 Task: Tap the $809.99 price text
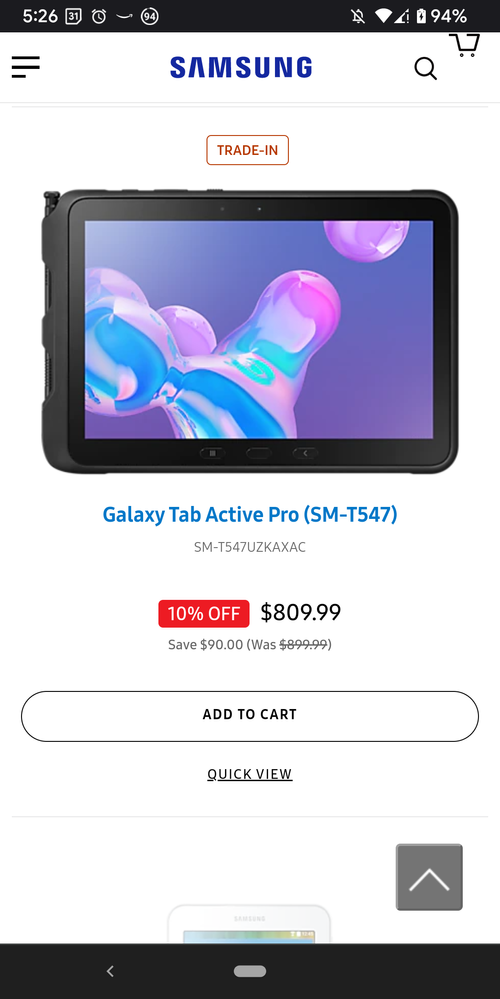(301, 612)
